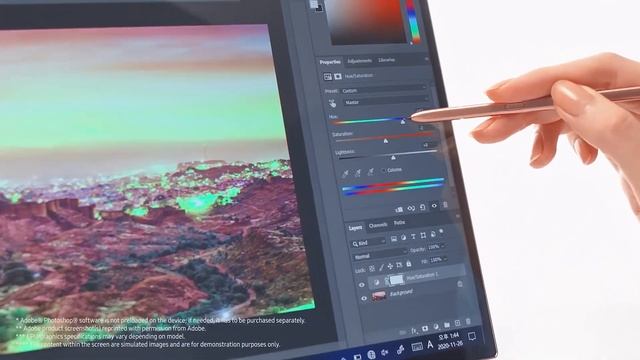The height and width of the screenshot is (360, 640).
Task: Click the rainbow color range bar
Action: [x=393, y=186]
